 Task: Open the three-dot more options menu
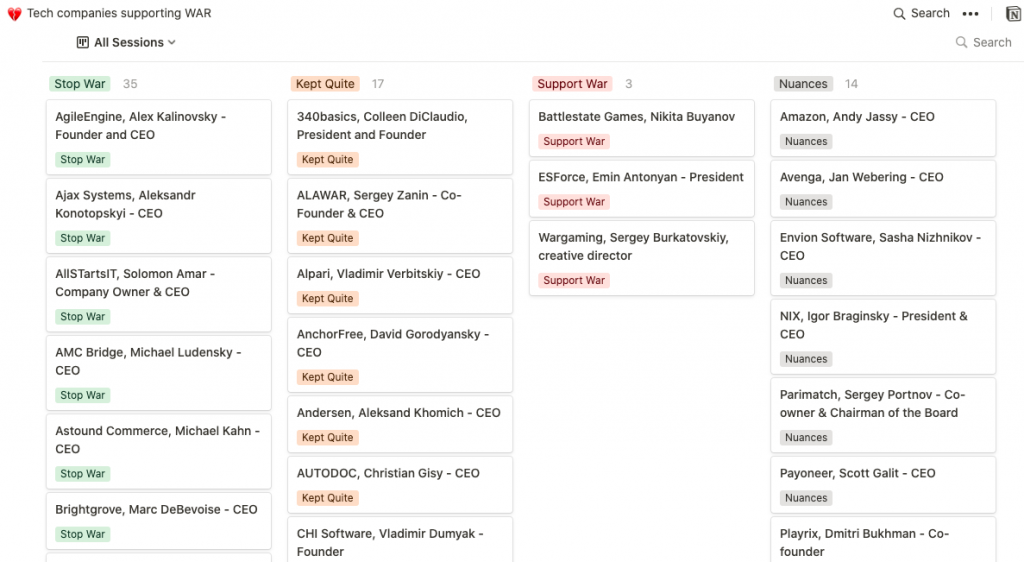point(970,14)
